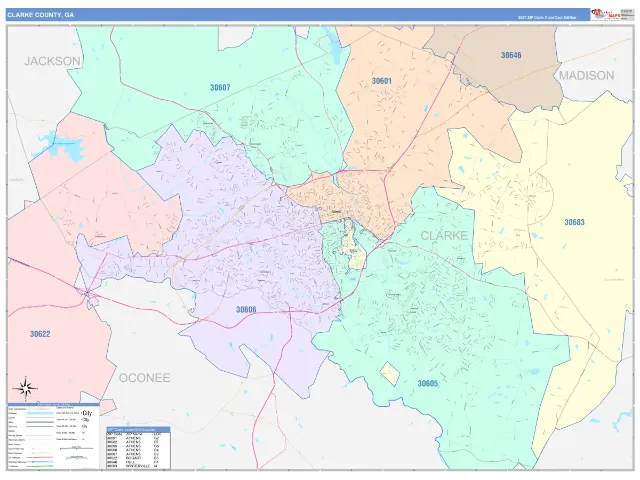Select the 30606 ZIP code label
Image resolution: width=640 pixels, height=480 pixels.
pos(246,309)
